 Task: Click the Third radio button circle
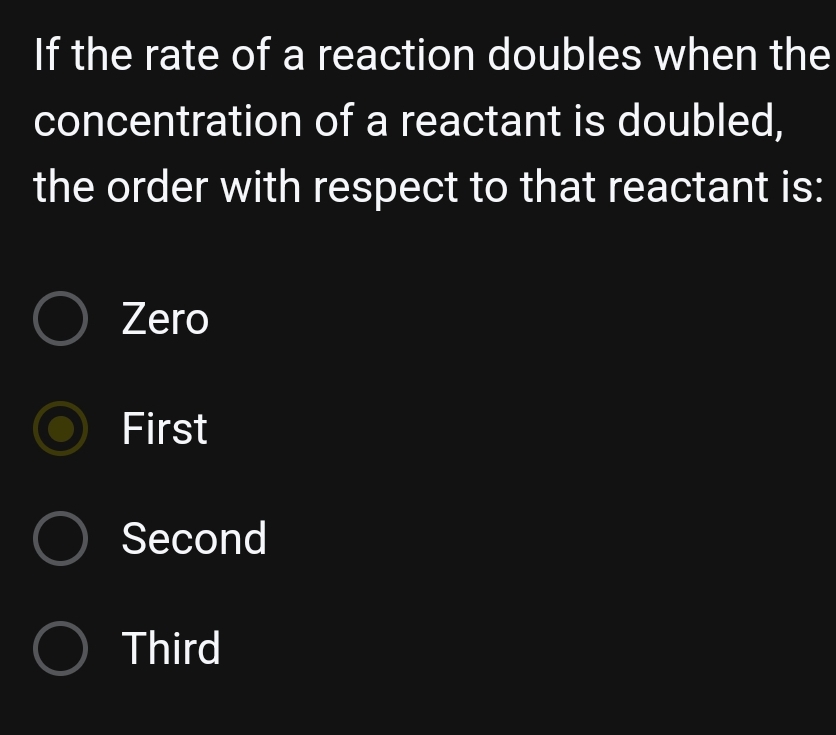click(60, 648)
